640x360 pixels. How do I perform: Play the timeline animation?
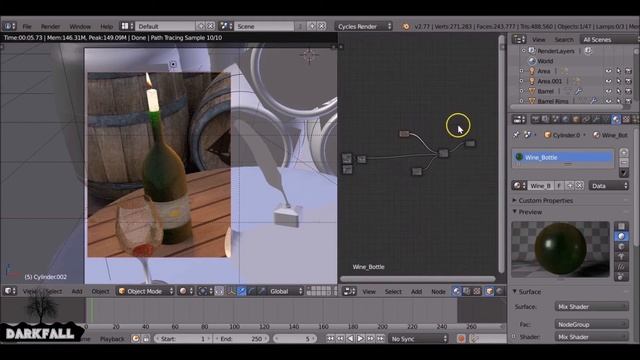tap(360, 338)
